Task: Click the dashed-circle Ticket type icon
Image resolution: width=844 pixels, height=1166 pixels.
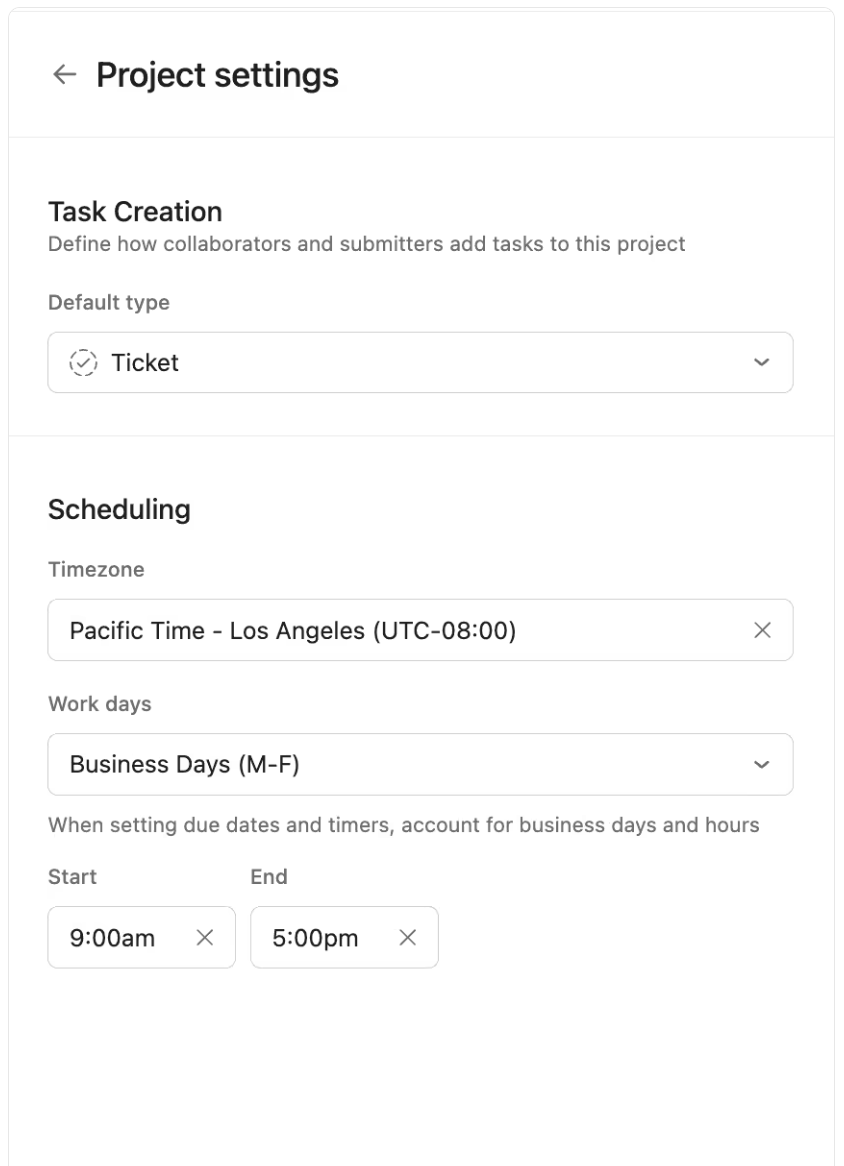Action: click(x=83, y=363)
